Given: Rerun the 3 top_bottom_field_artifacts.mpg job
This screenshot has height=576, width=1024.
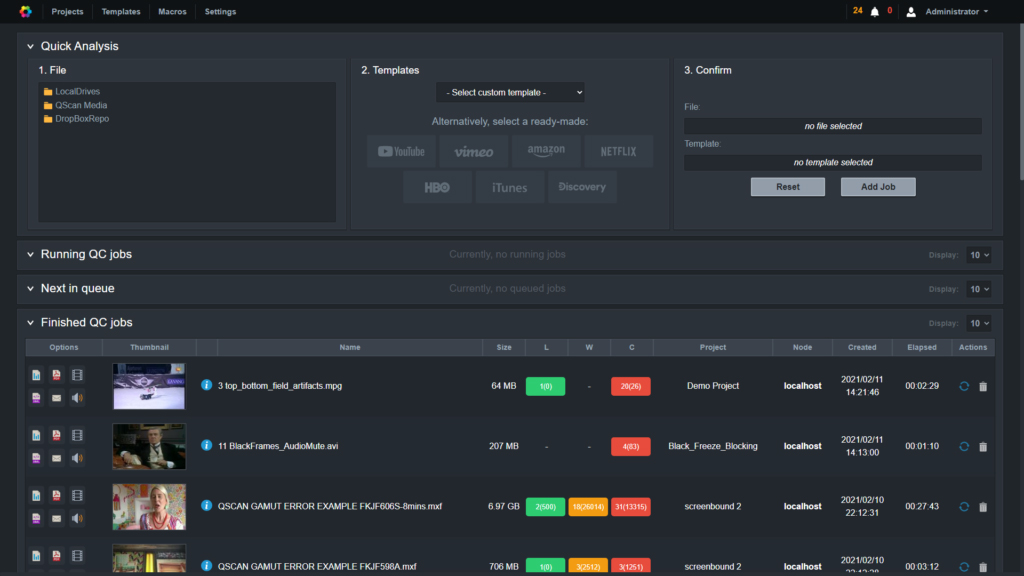Looking at the screenshot, I should [964, 386].
